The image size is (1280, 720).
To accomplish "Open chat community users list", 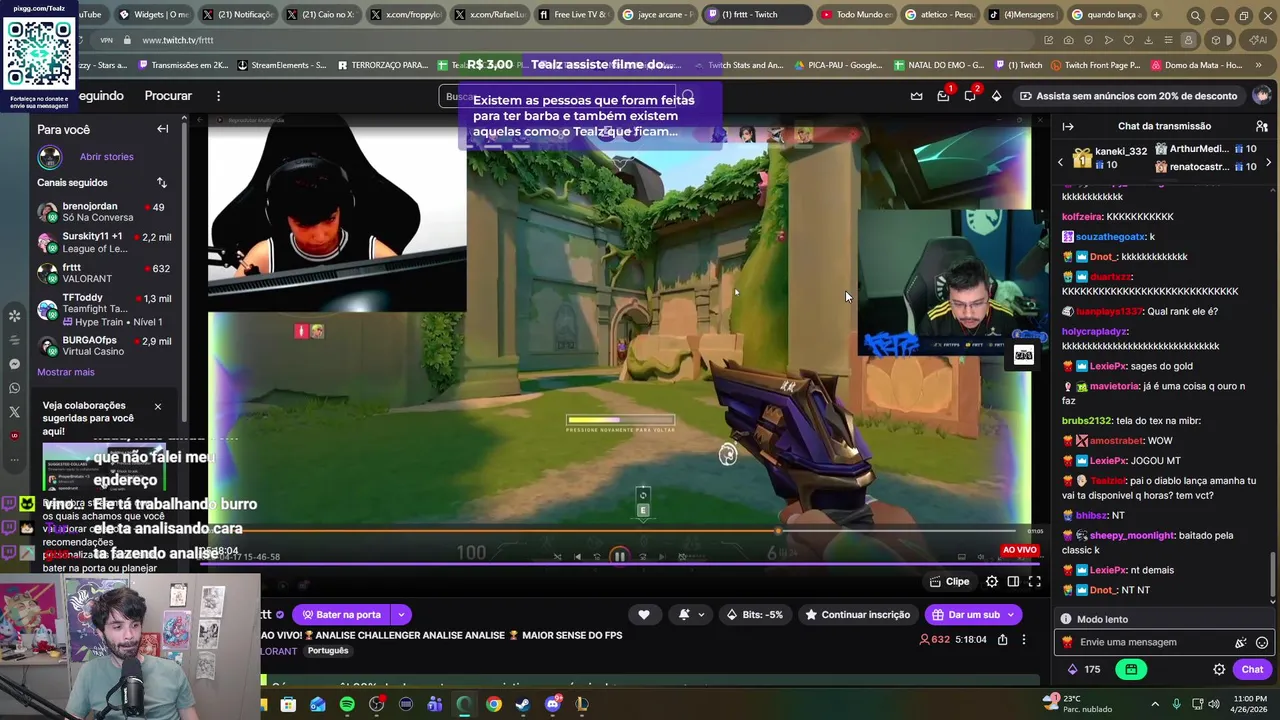I will tap(1262, 126).
